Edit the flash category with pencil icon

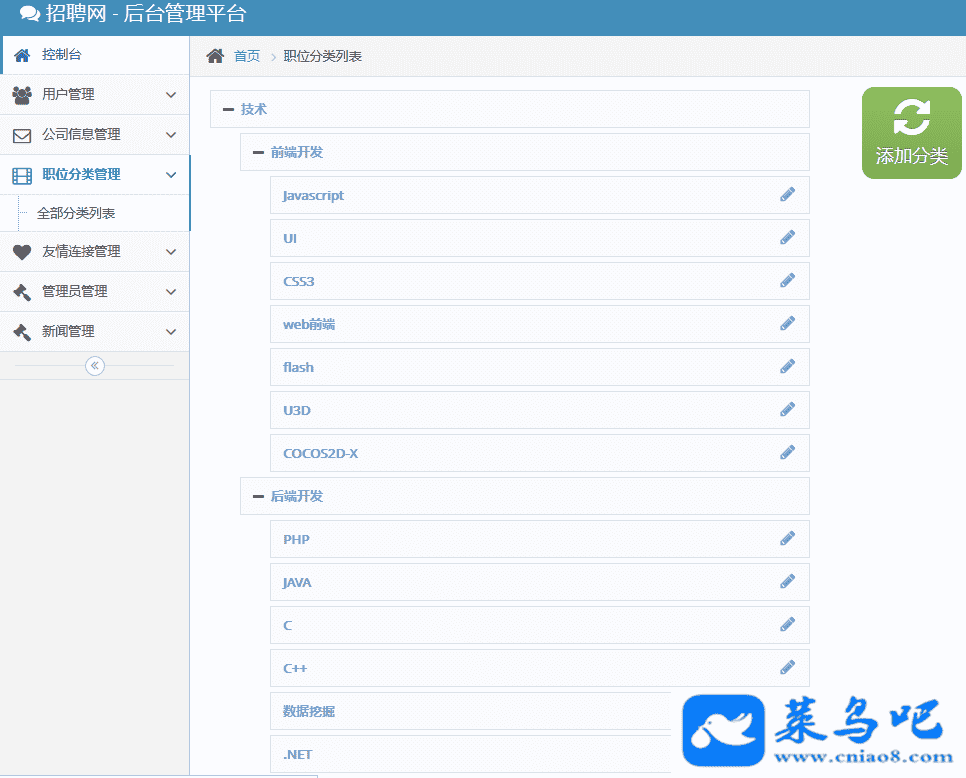[787, 367]
